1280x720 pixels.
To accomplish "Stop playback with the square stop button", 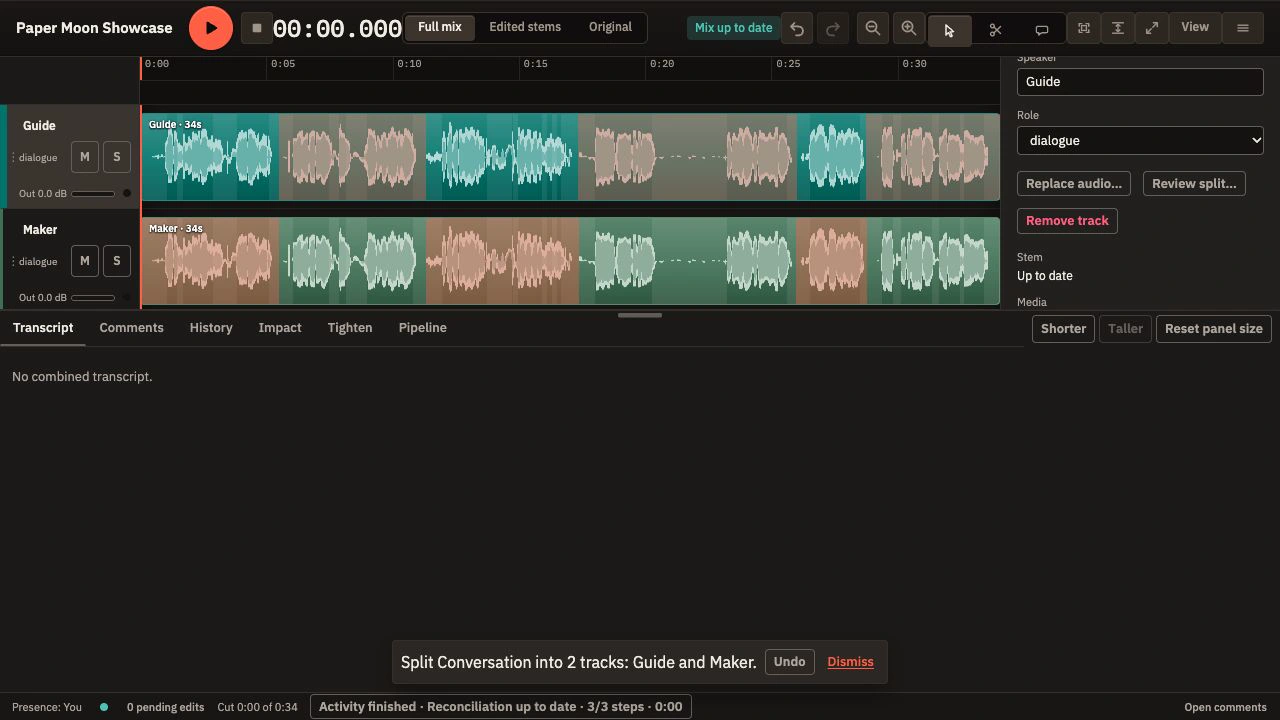I will point(257,28).
